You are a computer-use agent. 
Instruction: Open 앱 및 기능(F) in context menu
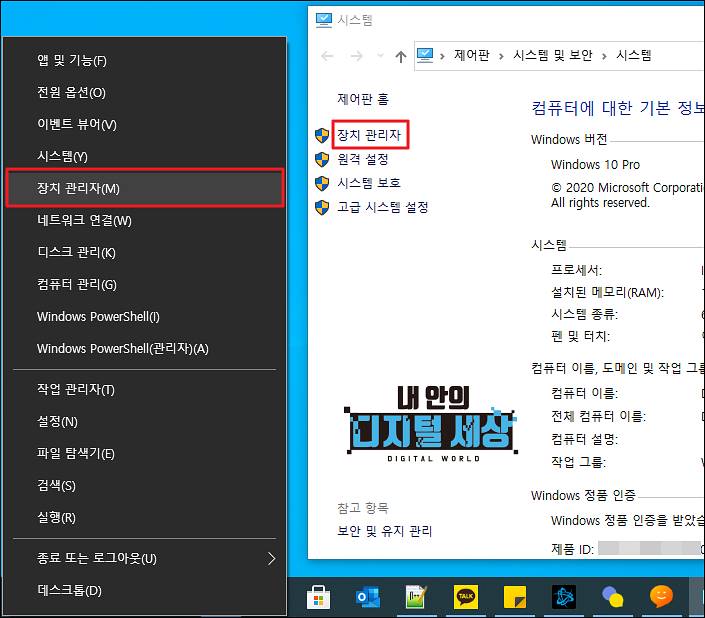click(x=145, y=60)
